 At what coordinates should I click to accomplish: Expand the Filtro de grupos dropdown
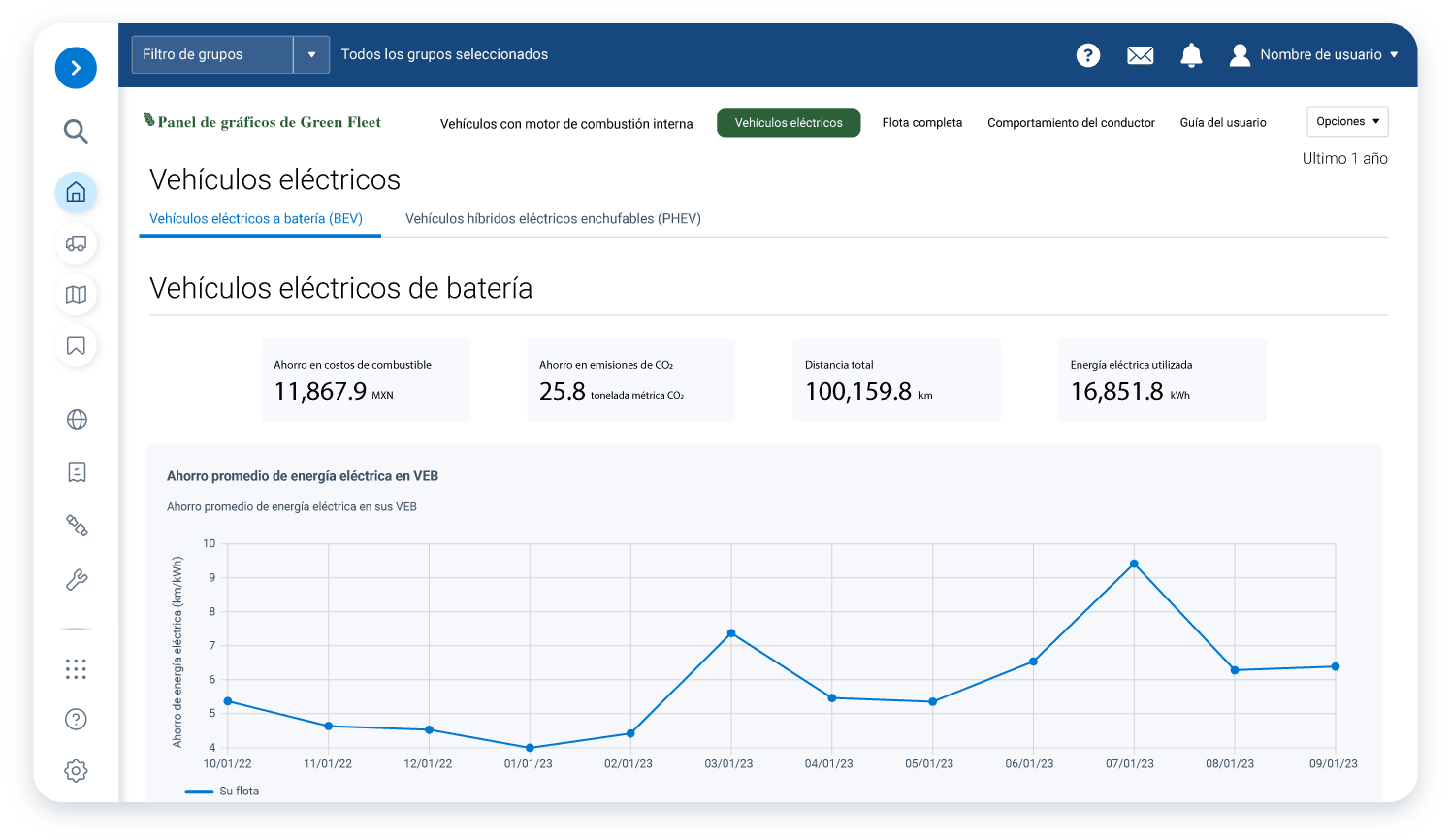click(x=310, y=54)
